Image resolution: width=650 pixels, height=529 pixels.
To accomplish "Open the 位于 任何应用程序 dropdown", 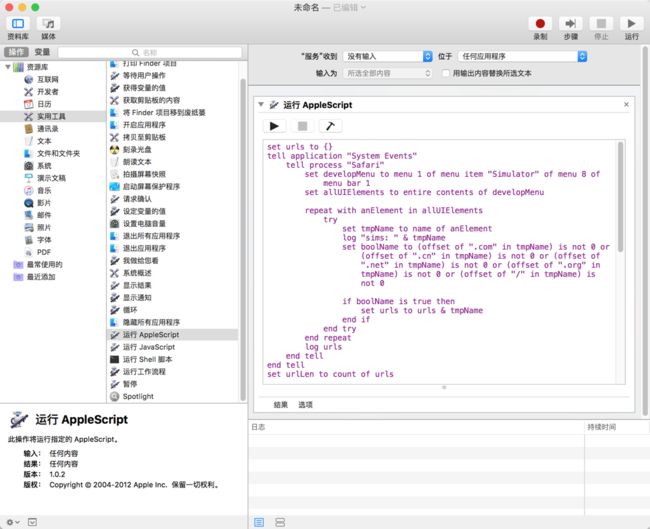I will click(523, 56).
